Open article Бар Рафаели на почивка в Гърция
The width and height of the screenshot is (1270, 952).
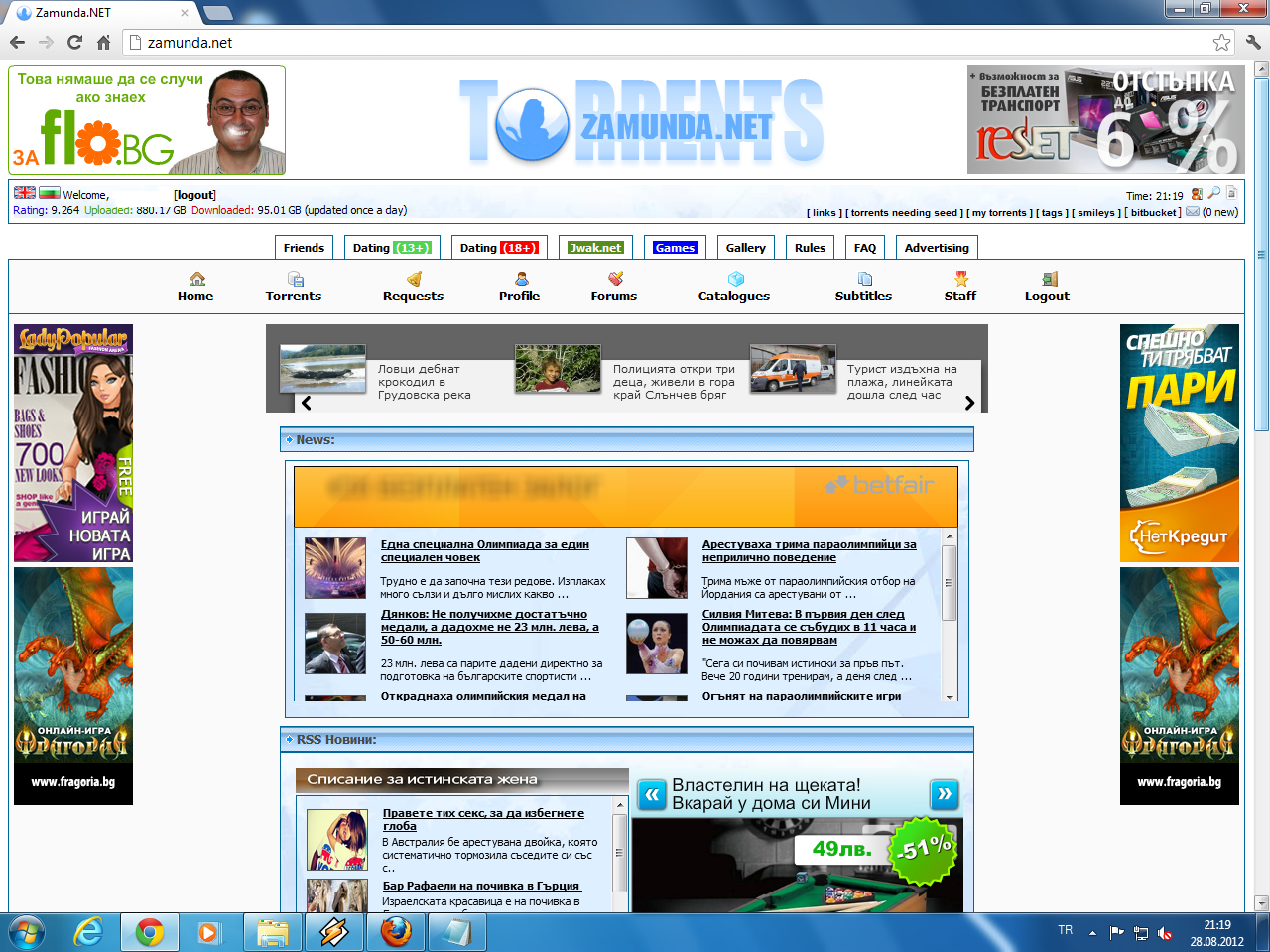coord(481,886)
